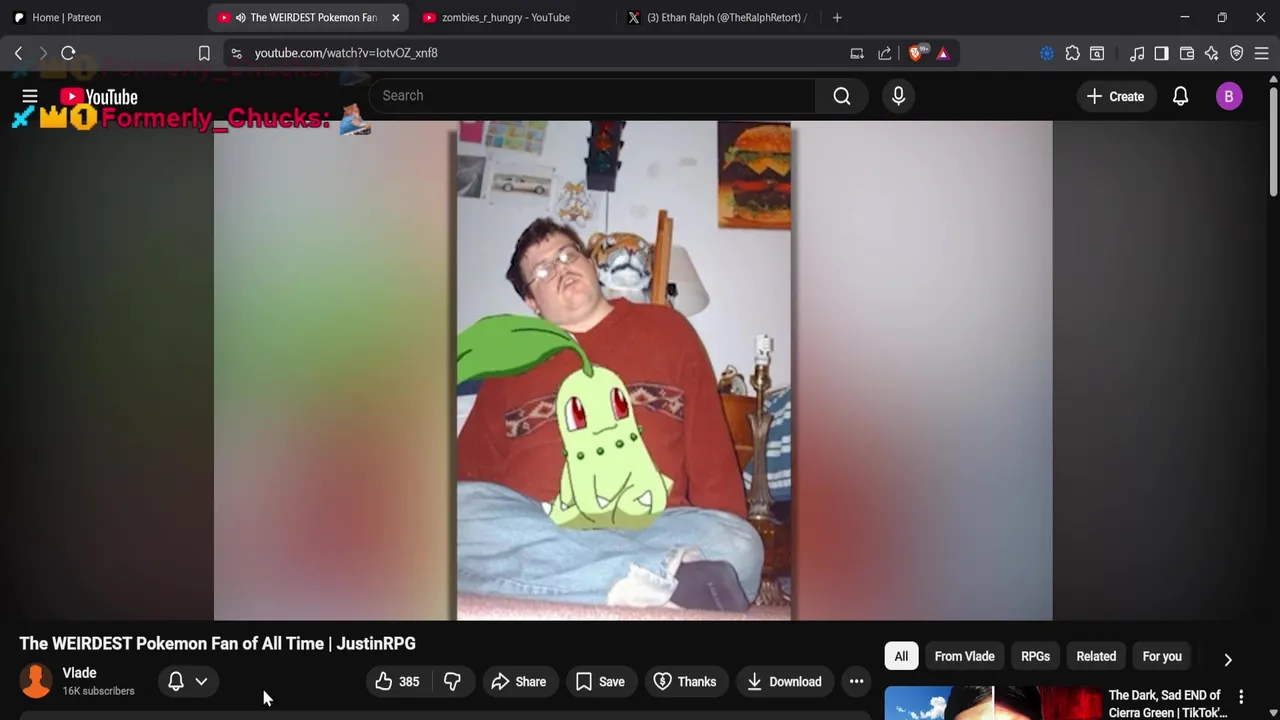View site information in address bar
Screen dimensions: 1280x720
point(236,53)
